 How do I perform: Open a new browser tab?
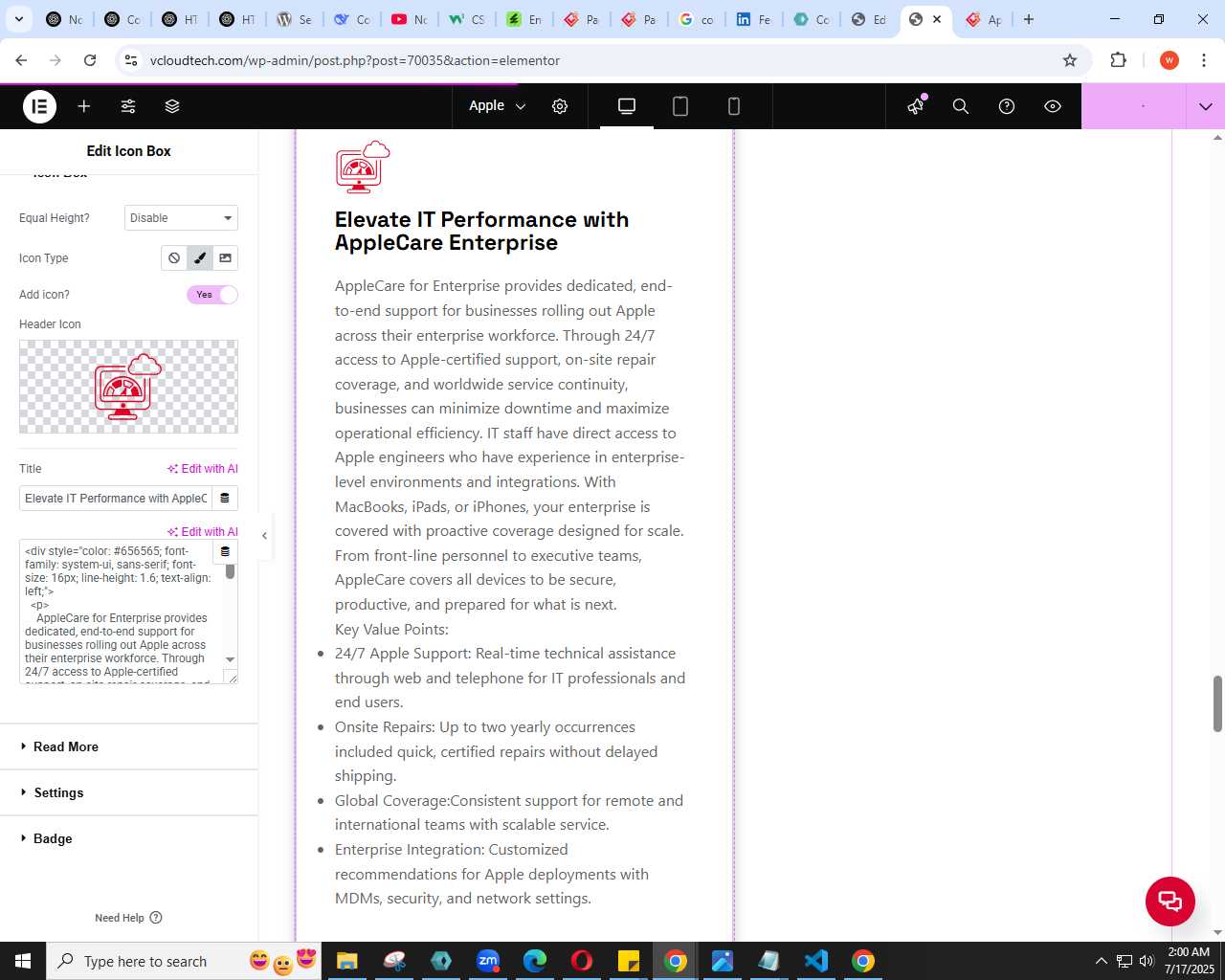pos(1029,19)
